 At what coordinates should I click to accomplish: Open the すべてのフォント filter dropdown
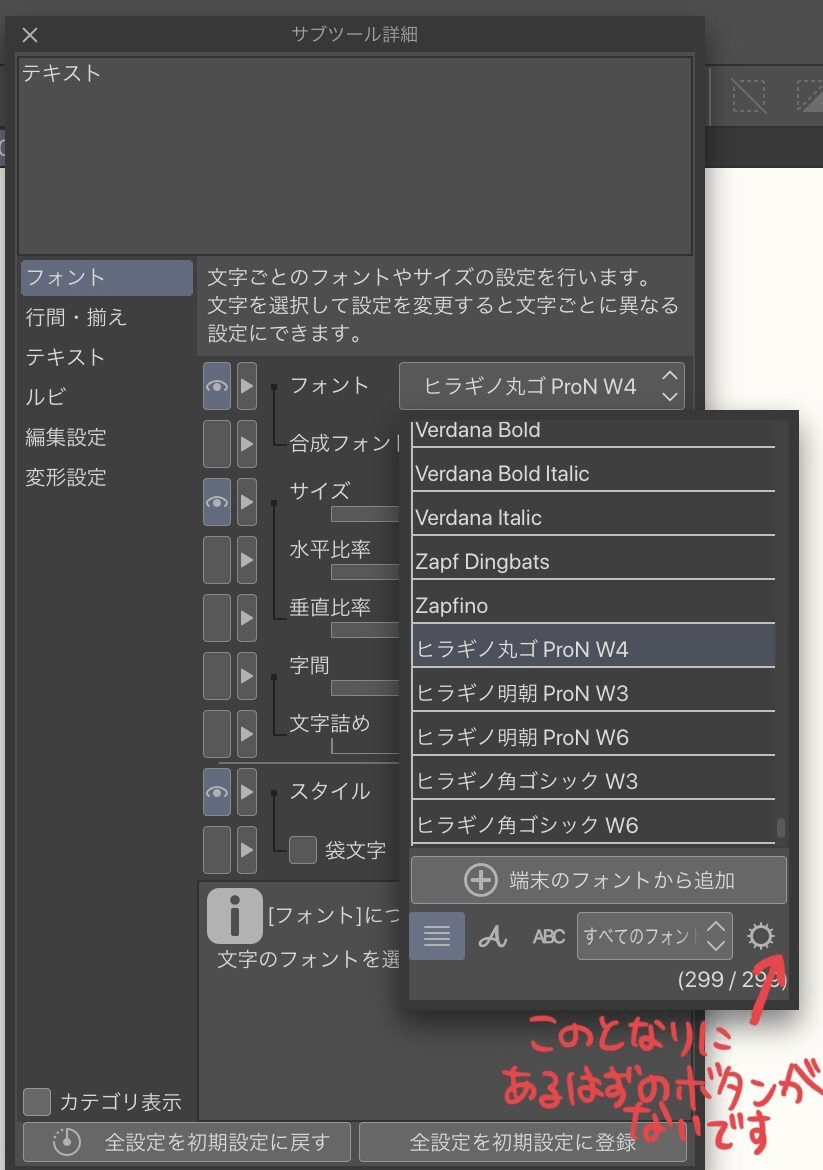point(654,936)
